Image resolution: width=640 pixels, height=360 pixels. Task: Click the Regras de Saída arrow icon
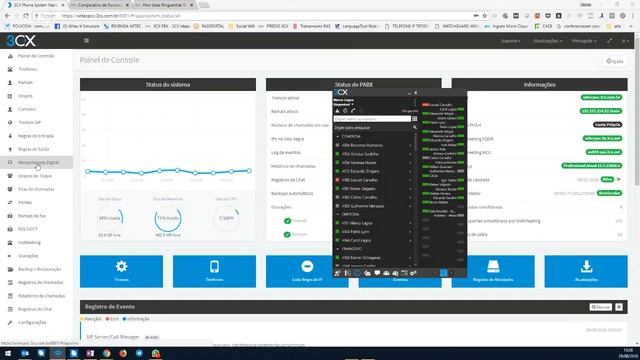pyautogui.click(x=10, y=149)
